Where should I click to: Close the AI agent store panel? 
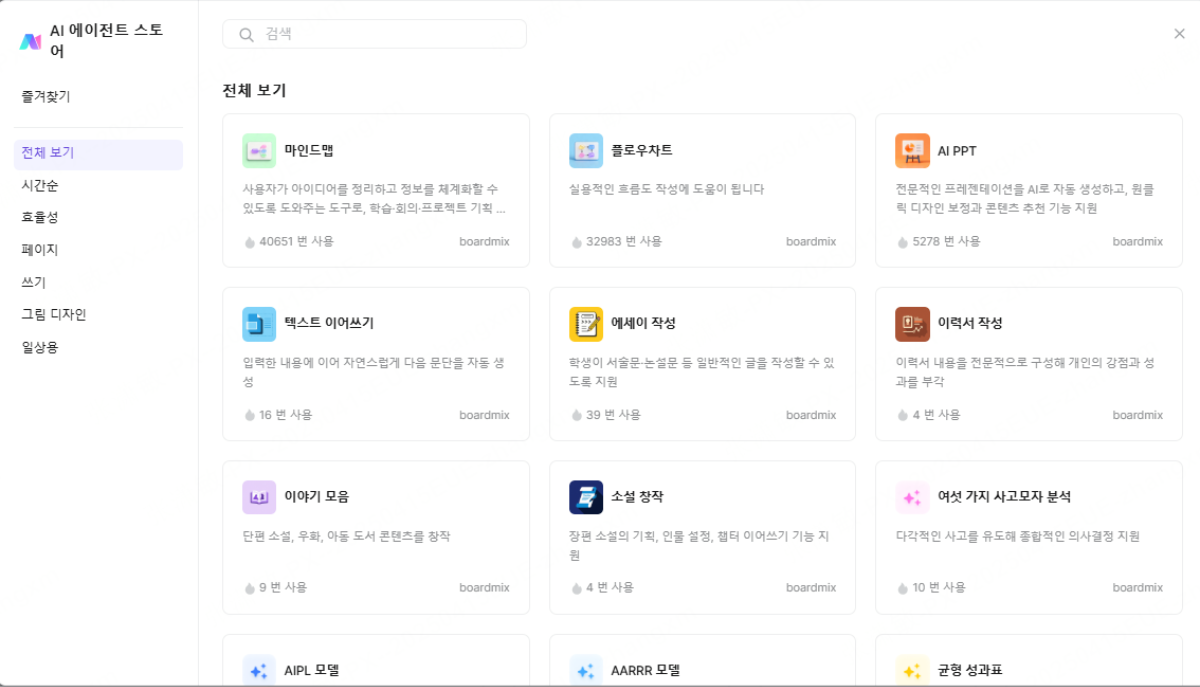[1179, 33]
